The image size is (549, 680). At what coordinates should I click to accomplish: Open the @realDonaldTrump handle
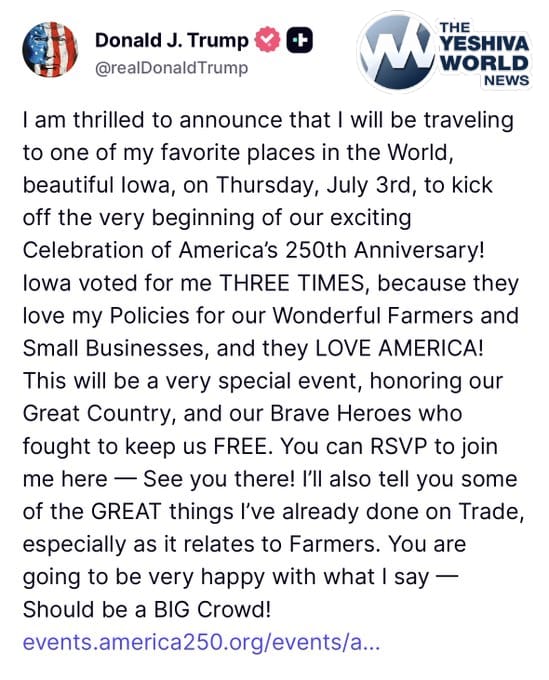[171, 68]
